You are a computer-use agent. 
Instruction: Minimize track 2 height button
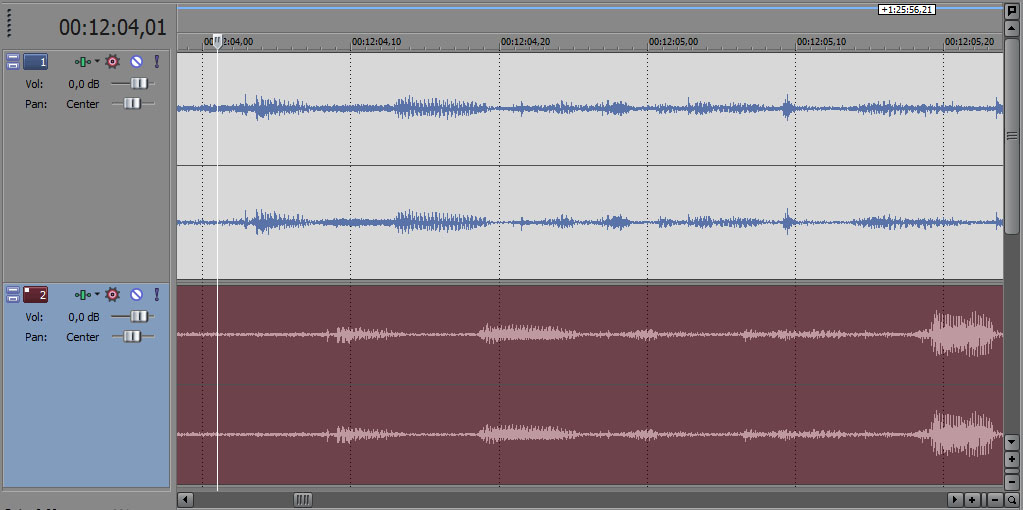(x=12, y=291)
